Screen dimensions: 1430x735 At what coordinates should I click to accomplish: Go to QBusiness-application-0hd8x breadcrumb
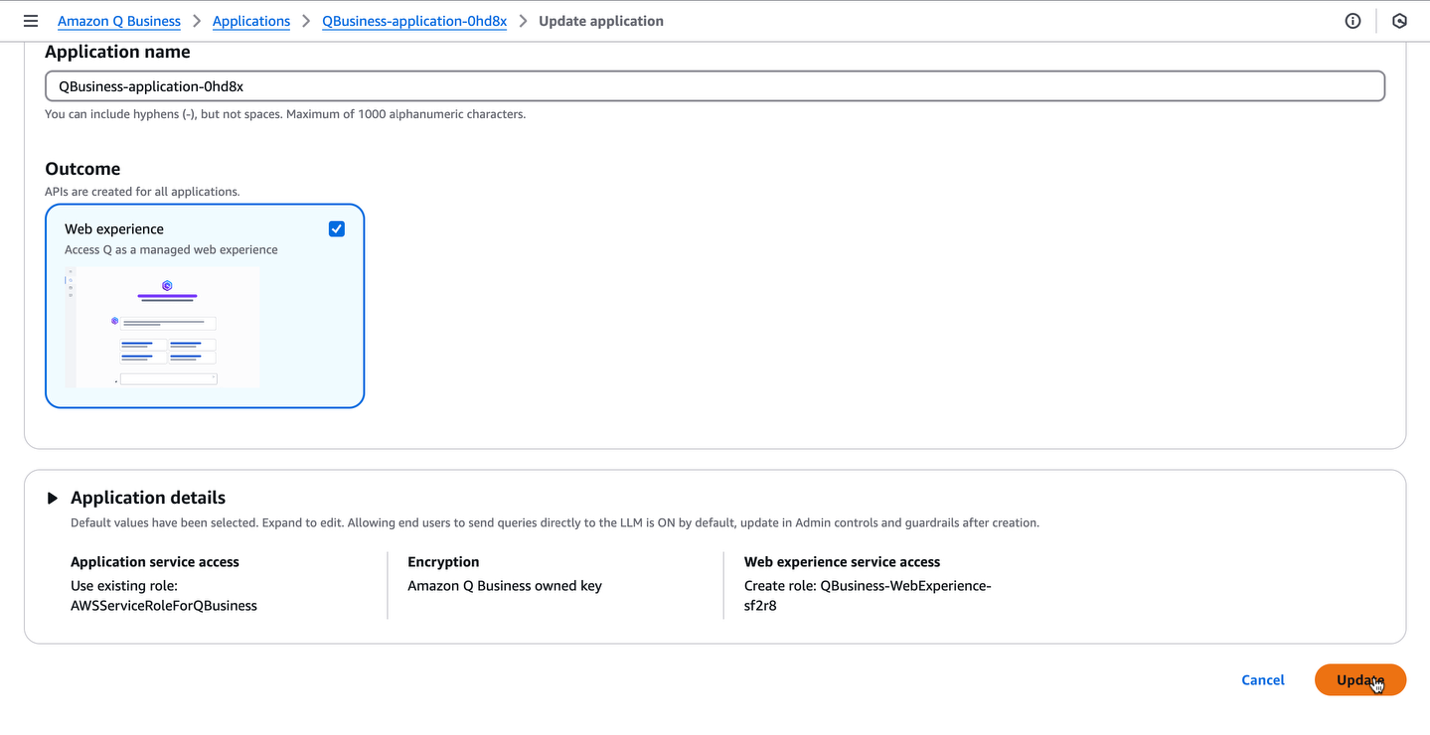(414, 20)
